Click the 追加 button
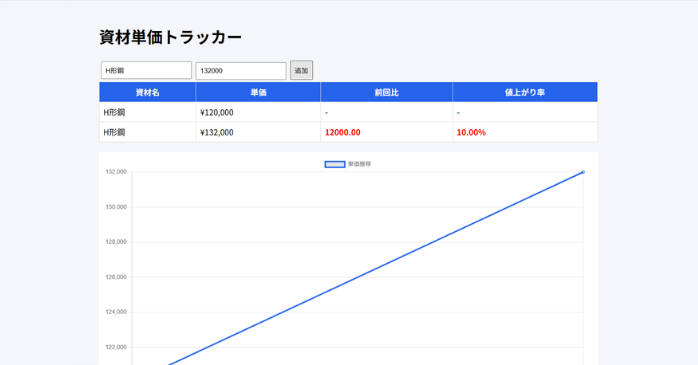The height and width of the screenshot is (365, 698). click(x=301, y=70)
